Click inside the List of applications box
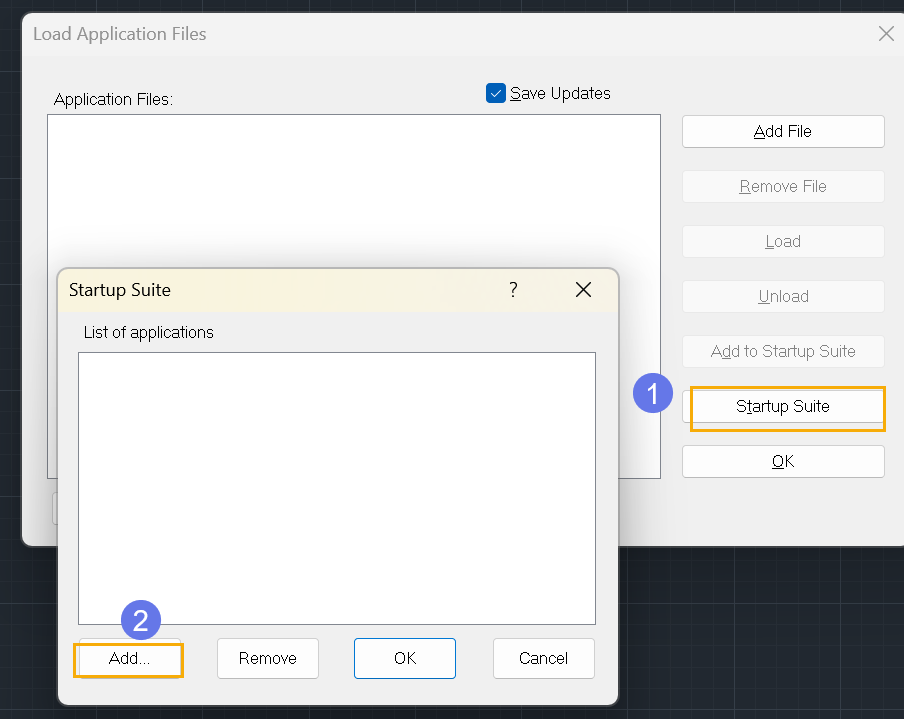904x719 pixels. coord(337,488)
